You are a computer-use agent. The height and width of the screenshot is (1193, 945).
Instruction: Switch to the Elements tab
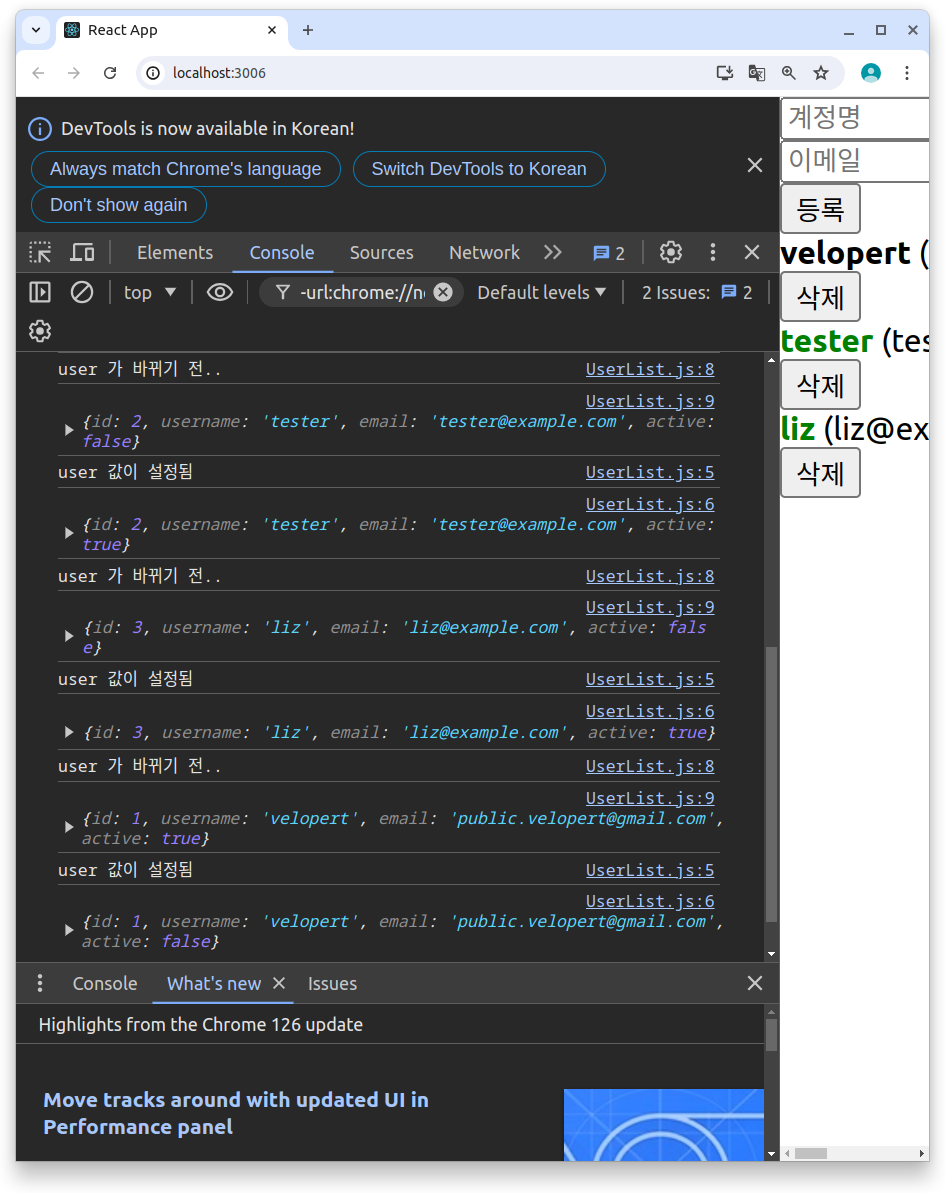tap(175, 253)
